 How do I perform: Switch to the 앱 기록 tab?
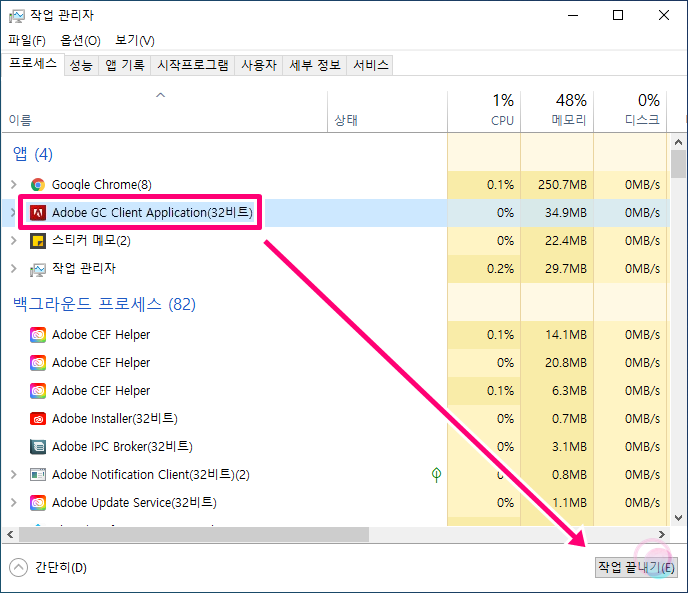[x=125, y=65]
